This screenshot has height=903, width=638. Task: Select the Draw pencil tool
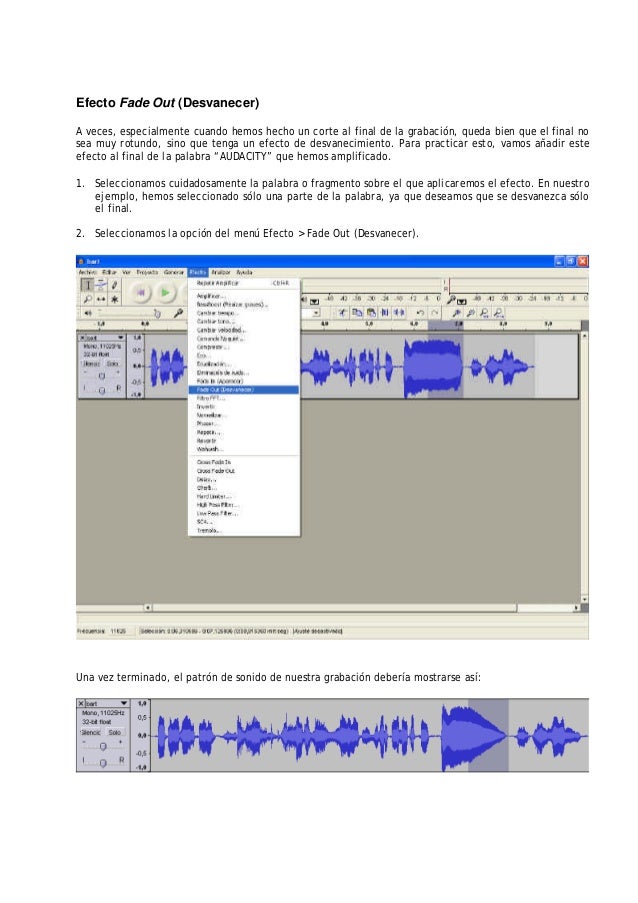point(115,285)
